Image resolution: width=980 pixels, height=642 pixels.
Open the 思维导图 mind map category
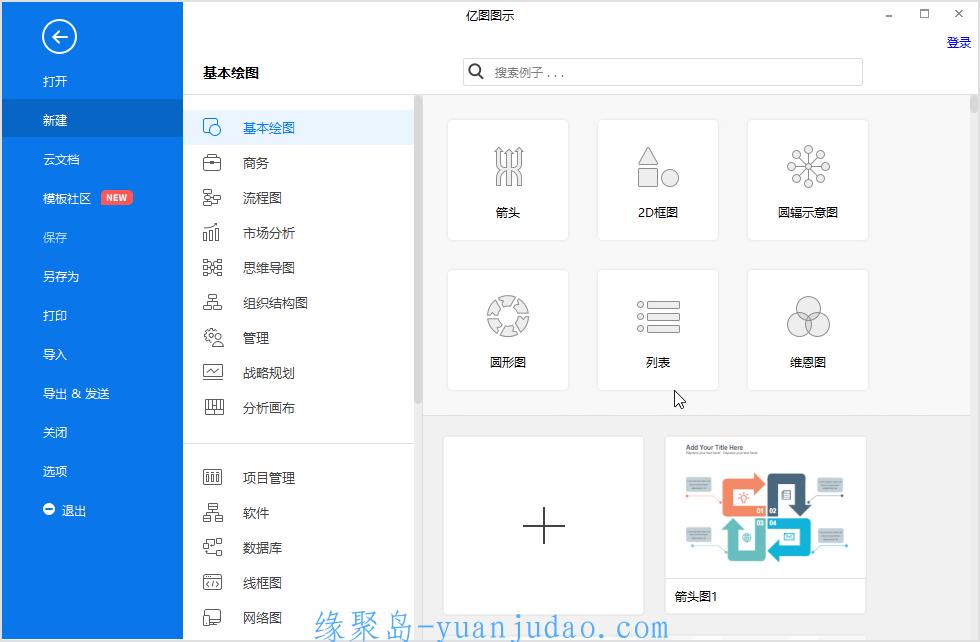268,268
